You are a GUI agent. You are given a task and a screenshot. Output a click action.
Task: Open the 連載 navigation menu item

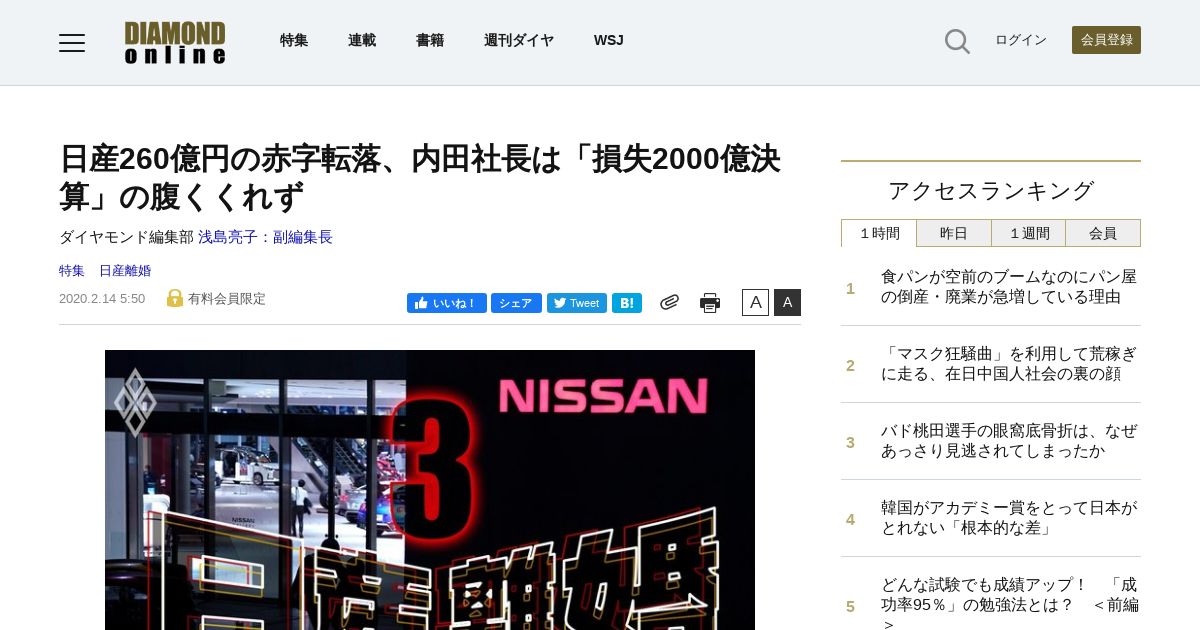coord(362,40)
